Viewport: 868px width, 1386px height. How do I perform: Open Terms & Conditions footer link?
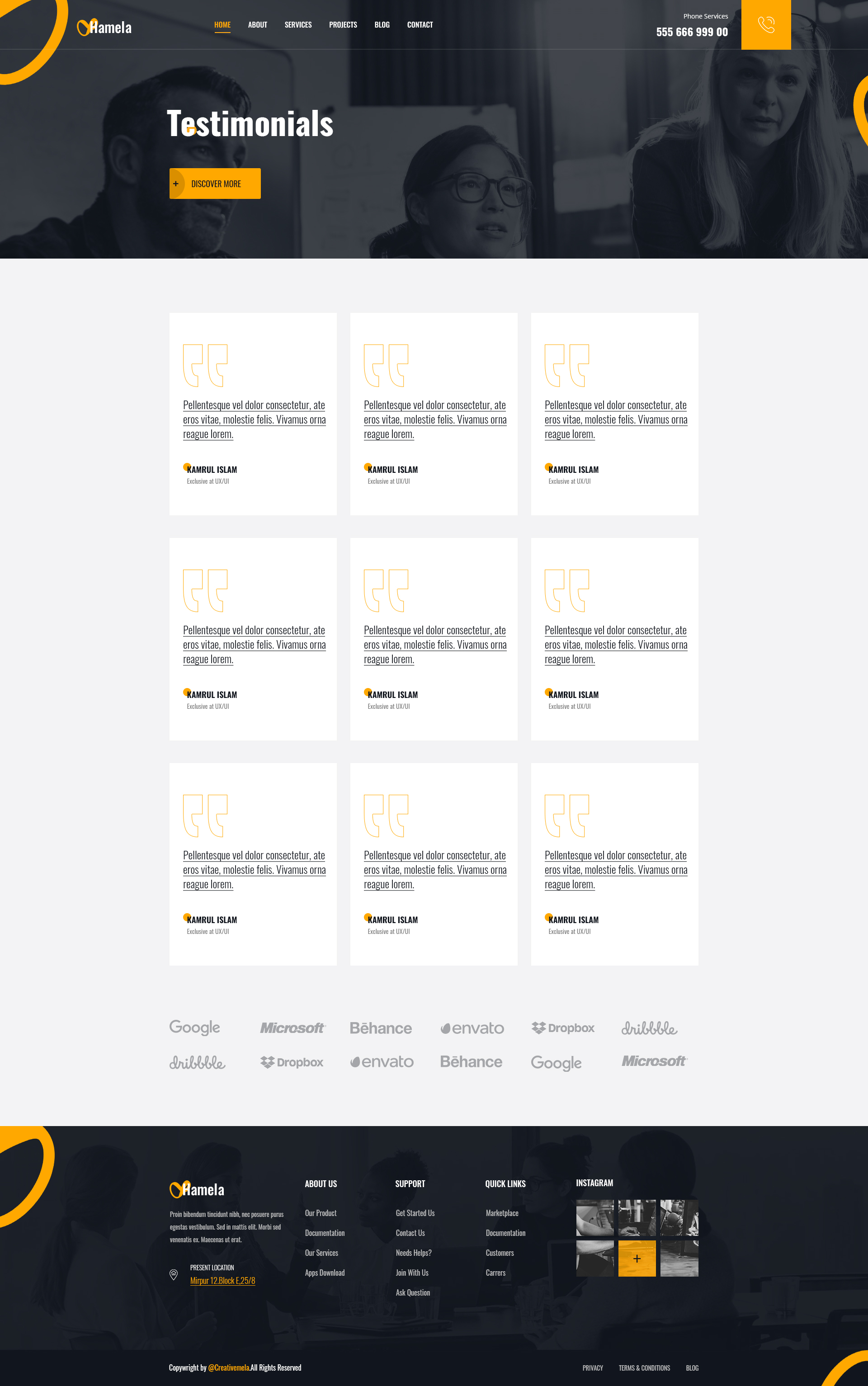644,1368
